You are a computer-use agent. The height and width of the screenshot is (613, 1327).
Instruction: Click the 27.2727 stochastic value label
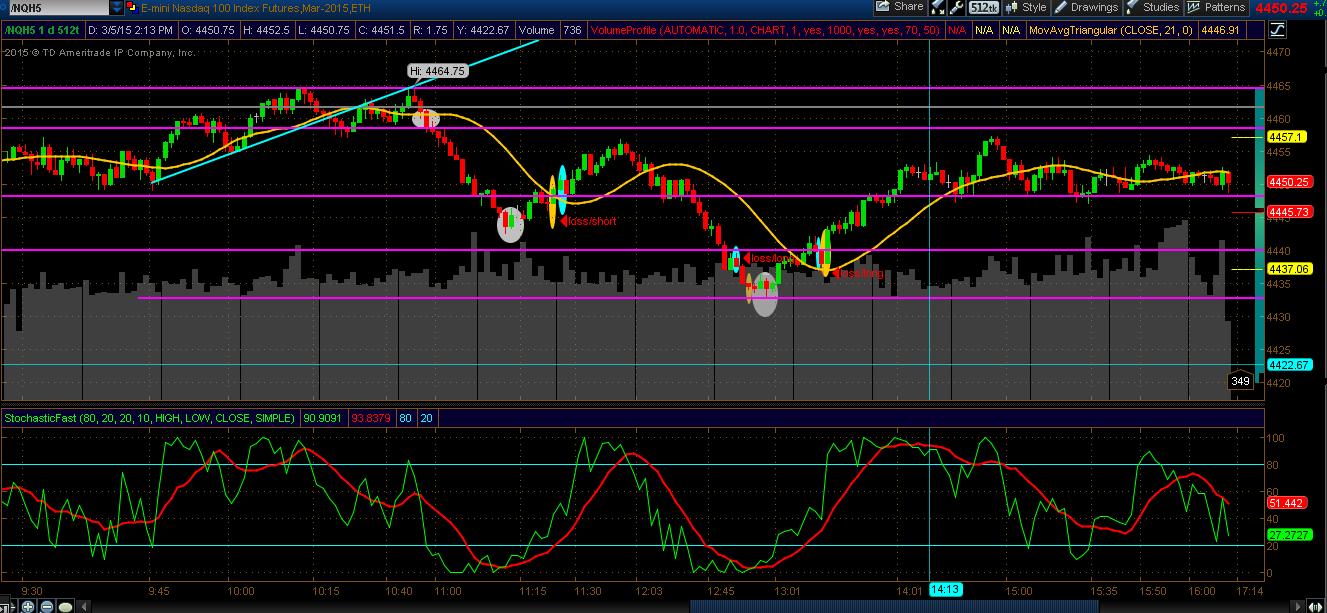tap(1289, 535)
